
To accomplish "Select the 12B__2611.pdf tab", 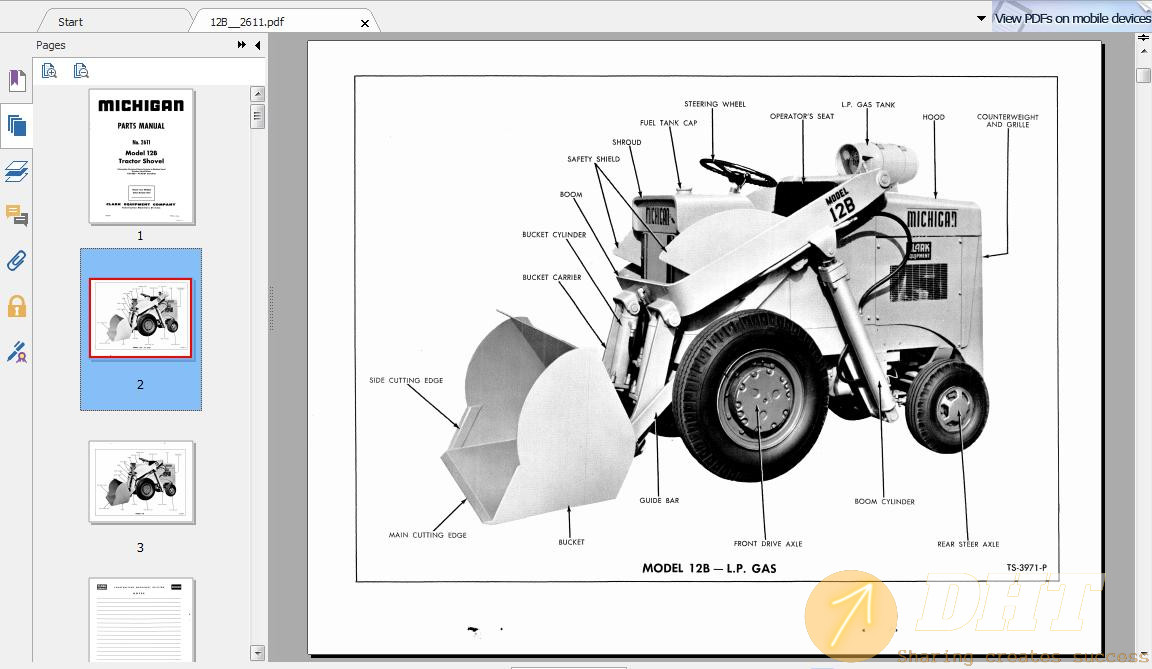I will point(247,22).
